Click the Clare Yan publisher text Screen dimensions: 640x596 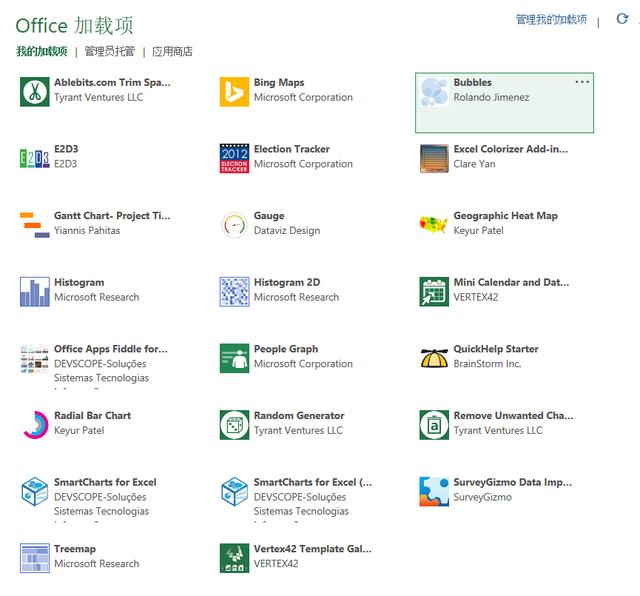[x=474, y=164]
